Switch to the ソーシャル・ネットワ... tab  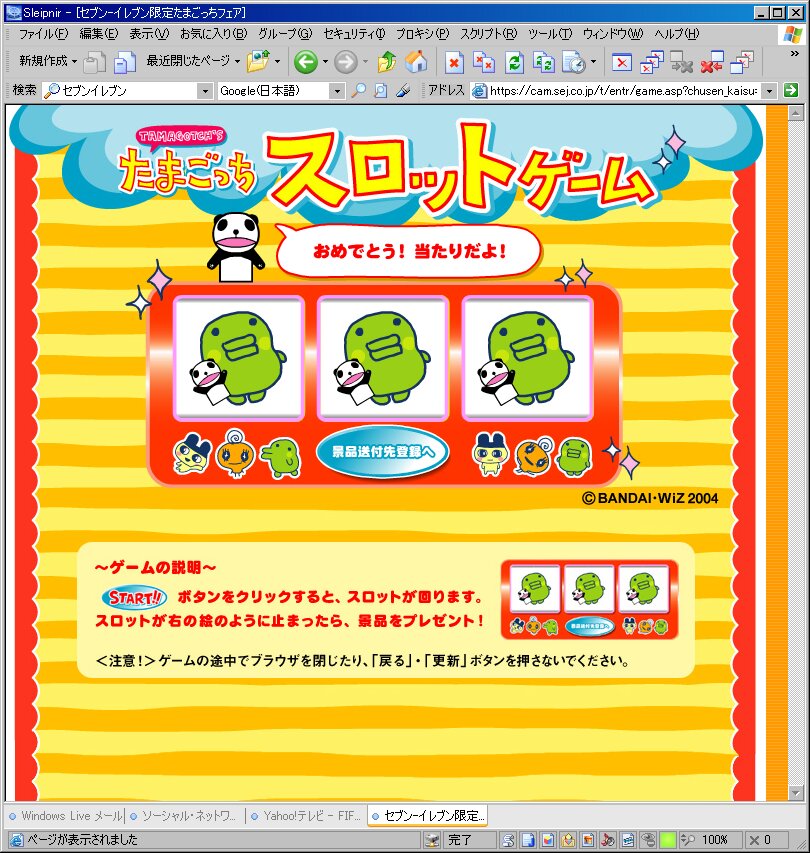186,816
